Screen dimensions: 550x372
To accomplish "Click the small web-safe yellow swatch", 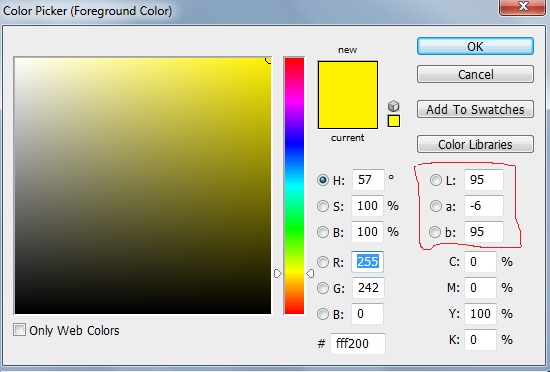I will pyautogui.click(x=394, y=121).
